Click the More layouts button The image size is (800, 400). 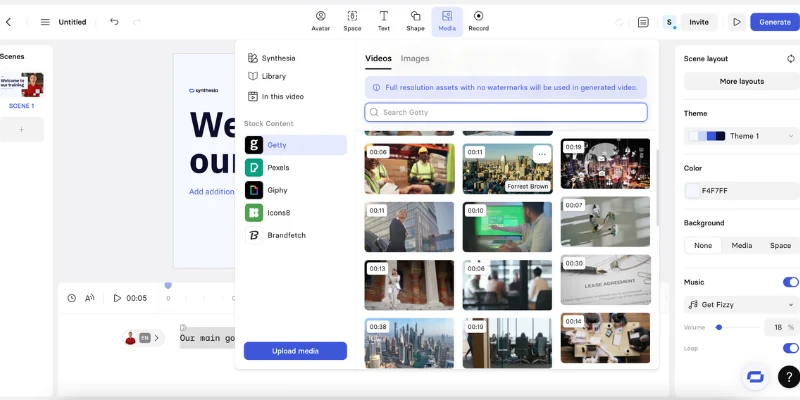click(742, 81)
